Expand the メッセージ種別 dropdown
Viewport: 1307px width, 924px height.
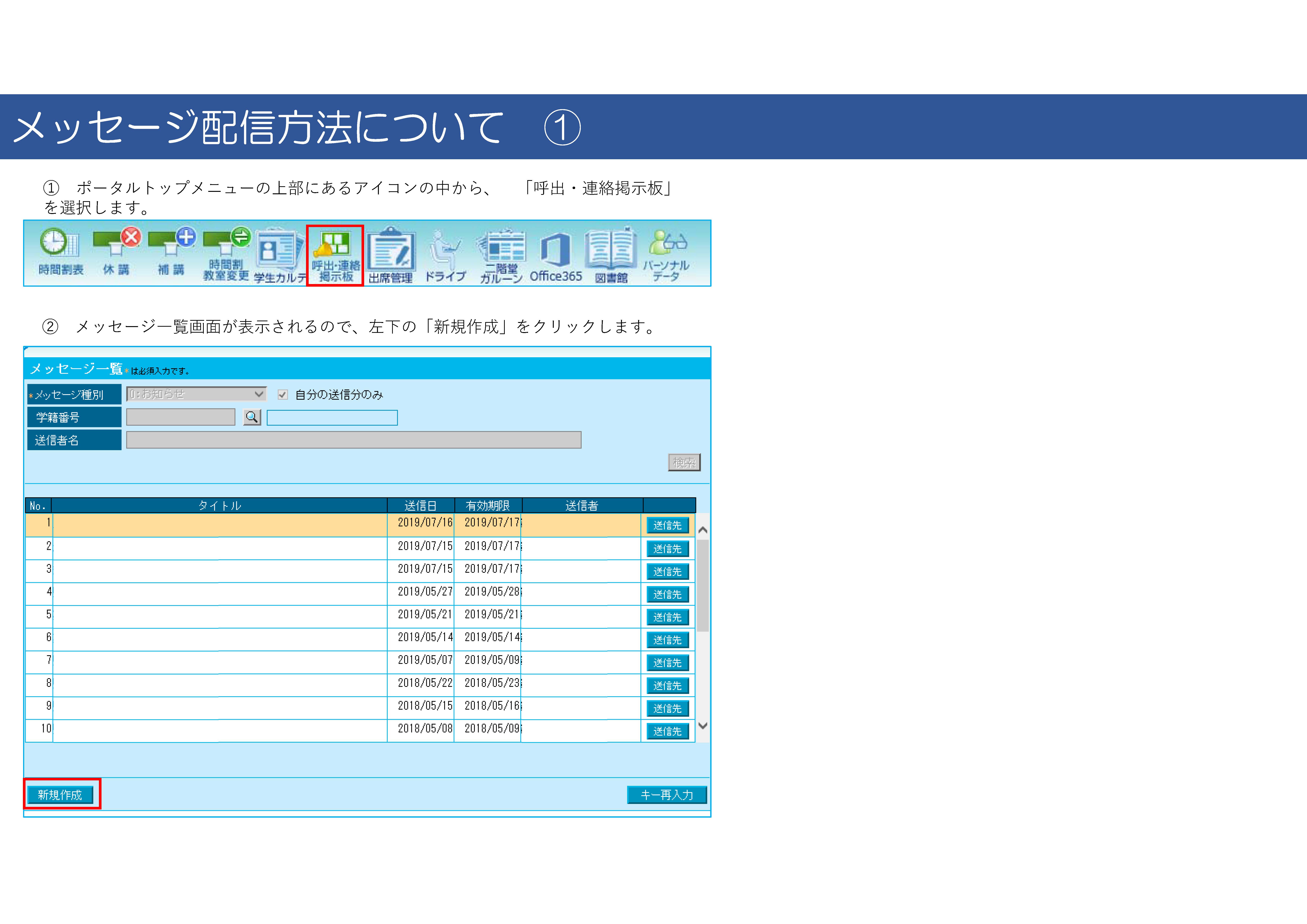[196, 394]
